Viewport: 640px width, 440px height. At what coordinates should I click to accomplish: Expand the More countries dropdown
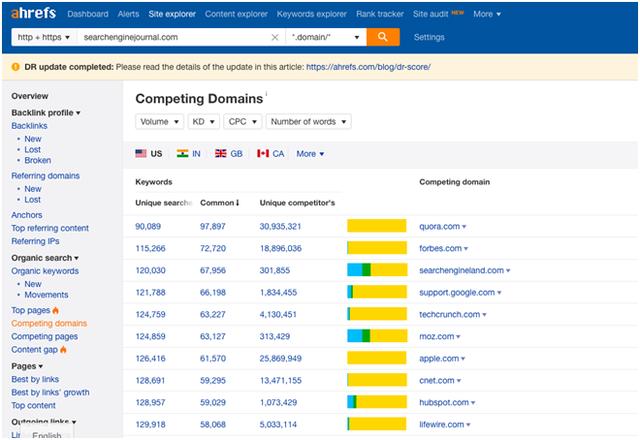(310, 154)
